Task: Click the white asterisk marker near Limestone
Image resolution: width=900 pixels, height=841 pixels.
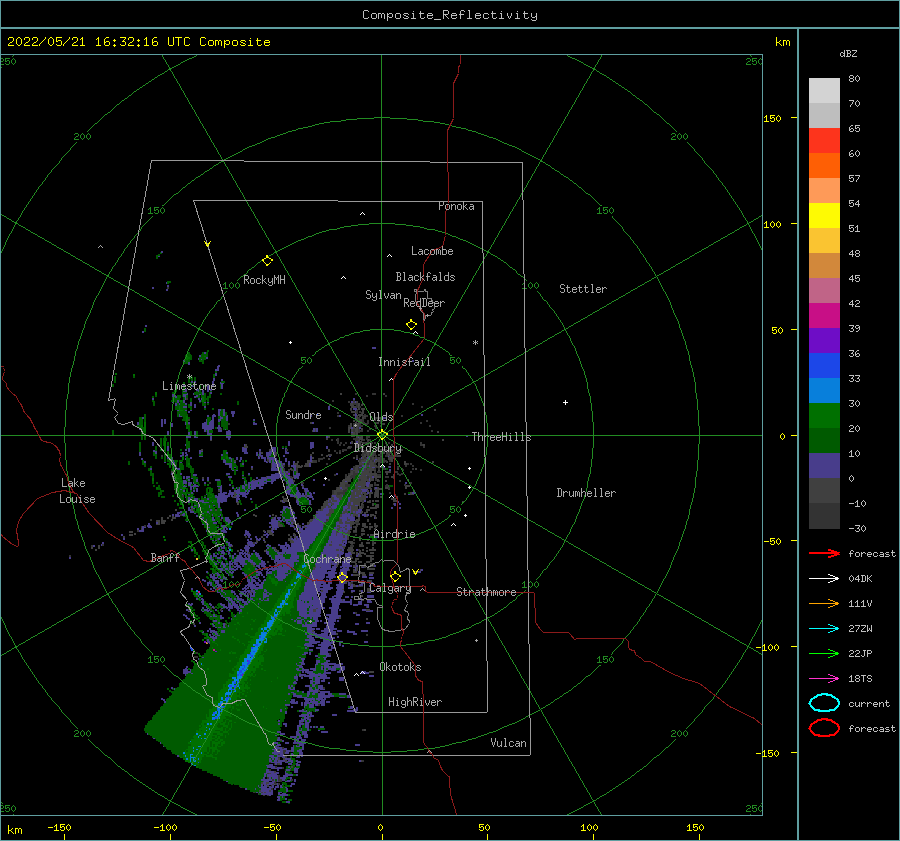Action: pos(189,377)
